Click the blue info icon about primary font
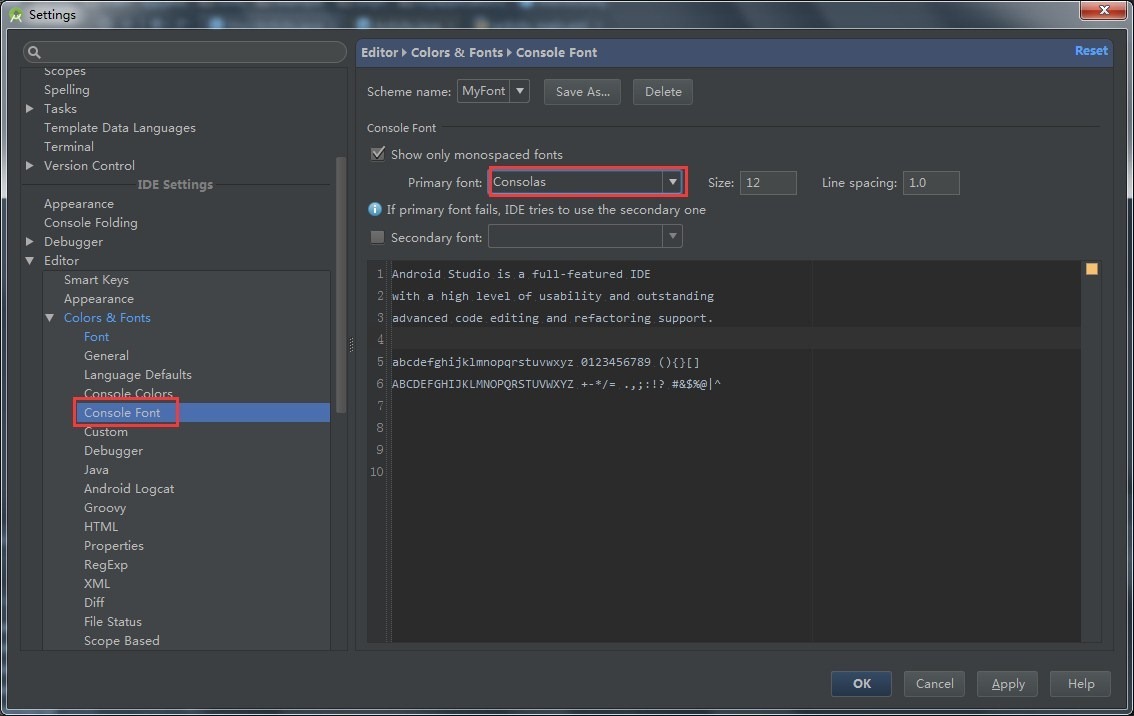The image size is (1134, 716). pyautogui.click(x=376, y=210)
